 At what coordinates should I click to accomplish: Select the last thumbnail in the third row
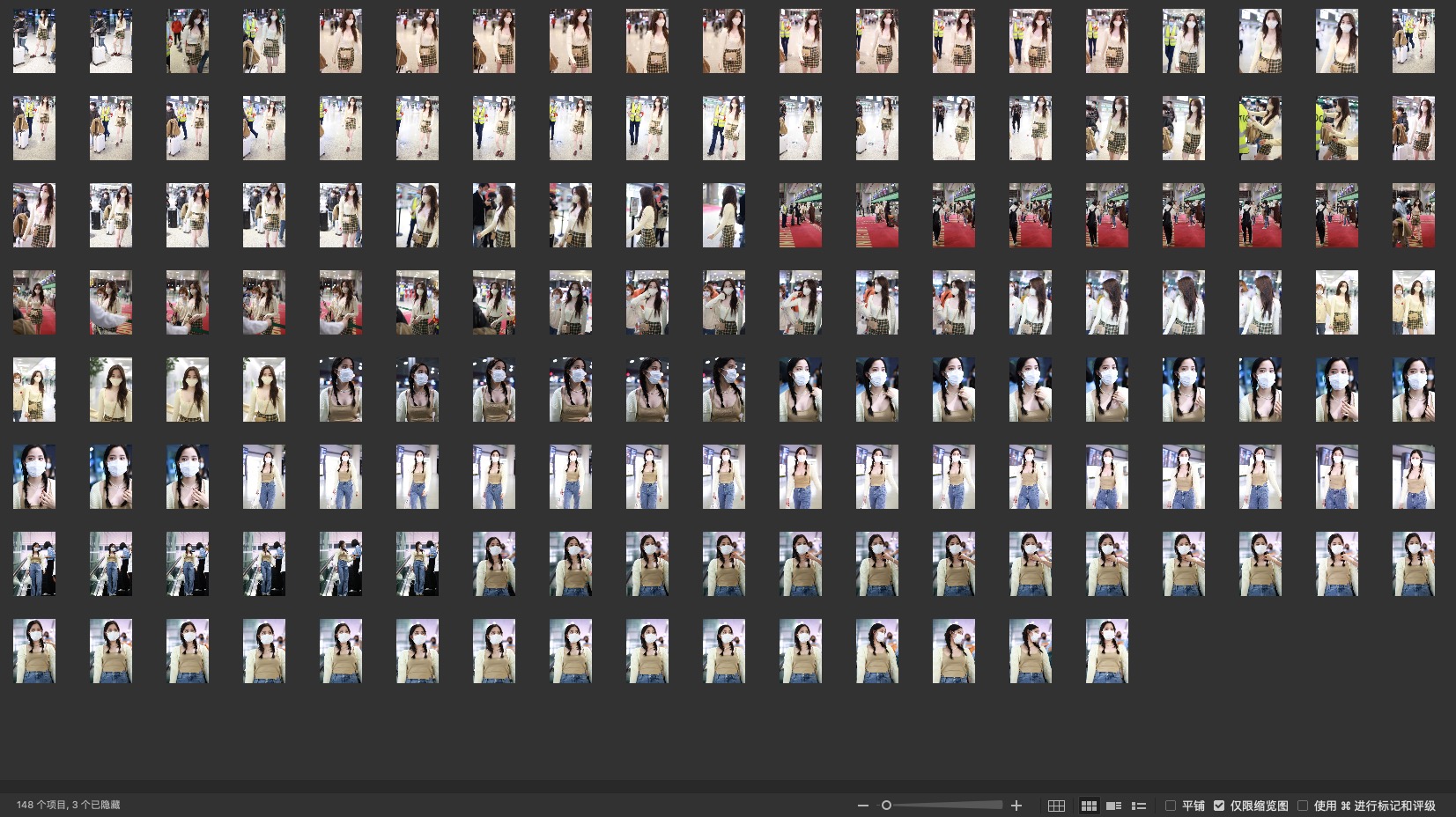click(1413, 216)
